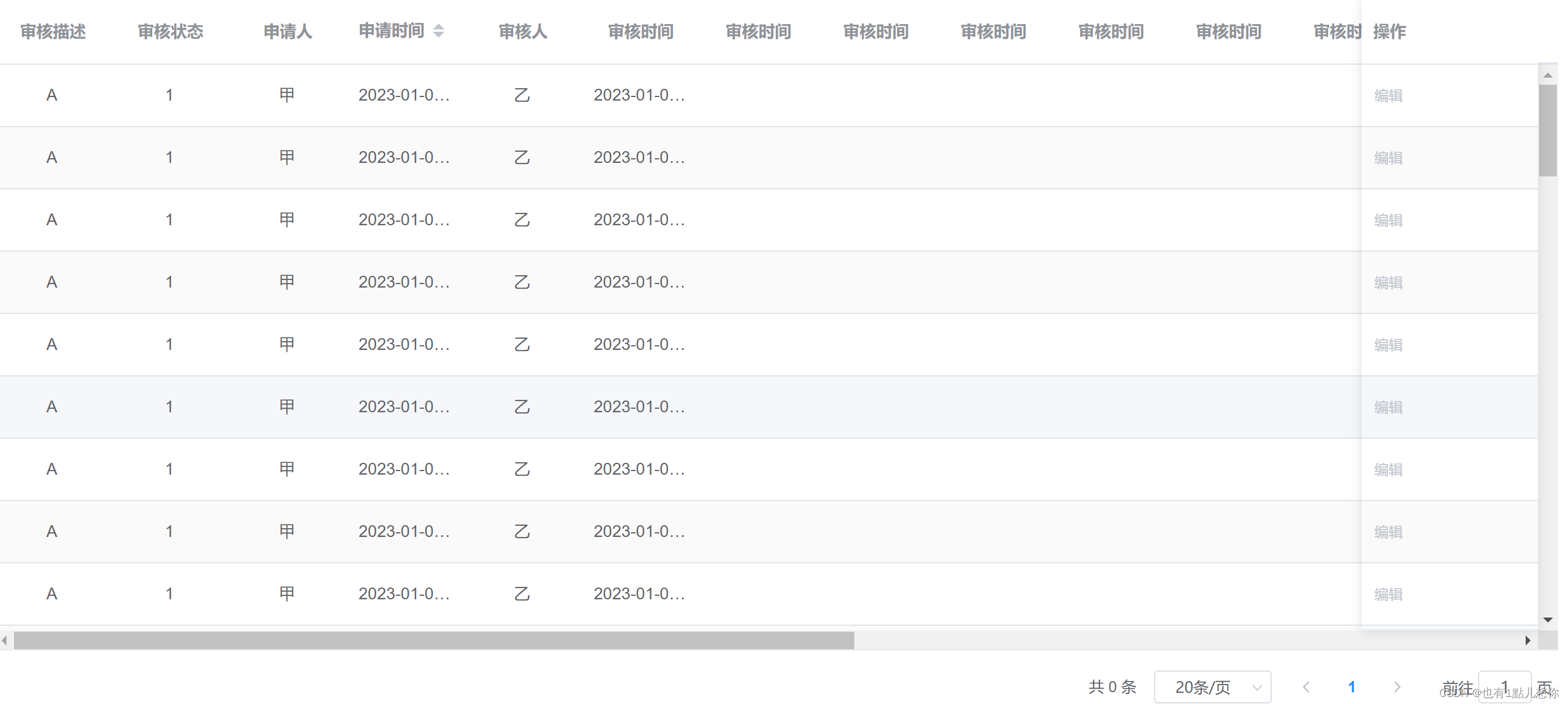1568x704 pixels.
Task: Click the horizontal scrollbar right arrow
Action: pos(1527,640)
